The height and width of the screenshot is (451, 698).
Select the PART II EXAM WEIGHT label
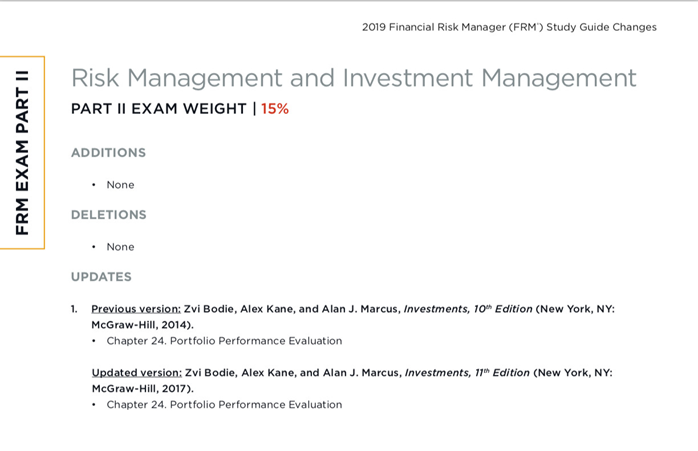(x=158, y=109)
